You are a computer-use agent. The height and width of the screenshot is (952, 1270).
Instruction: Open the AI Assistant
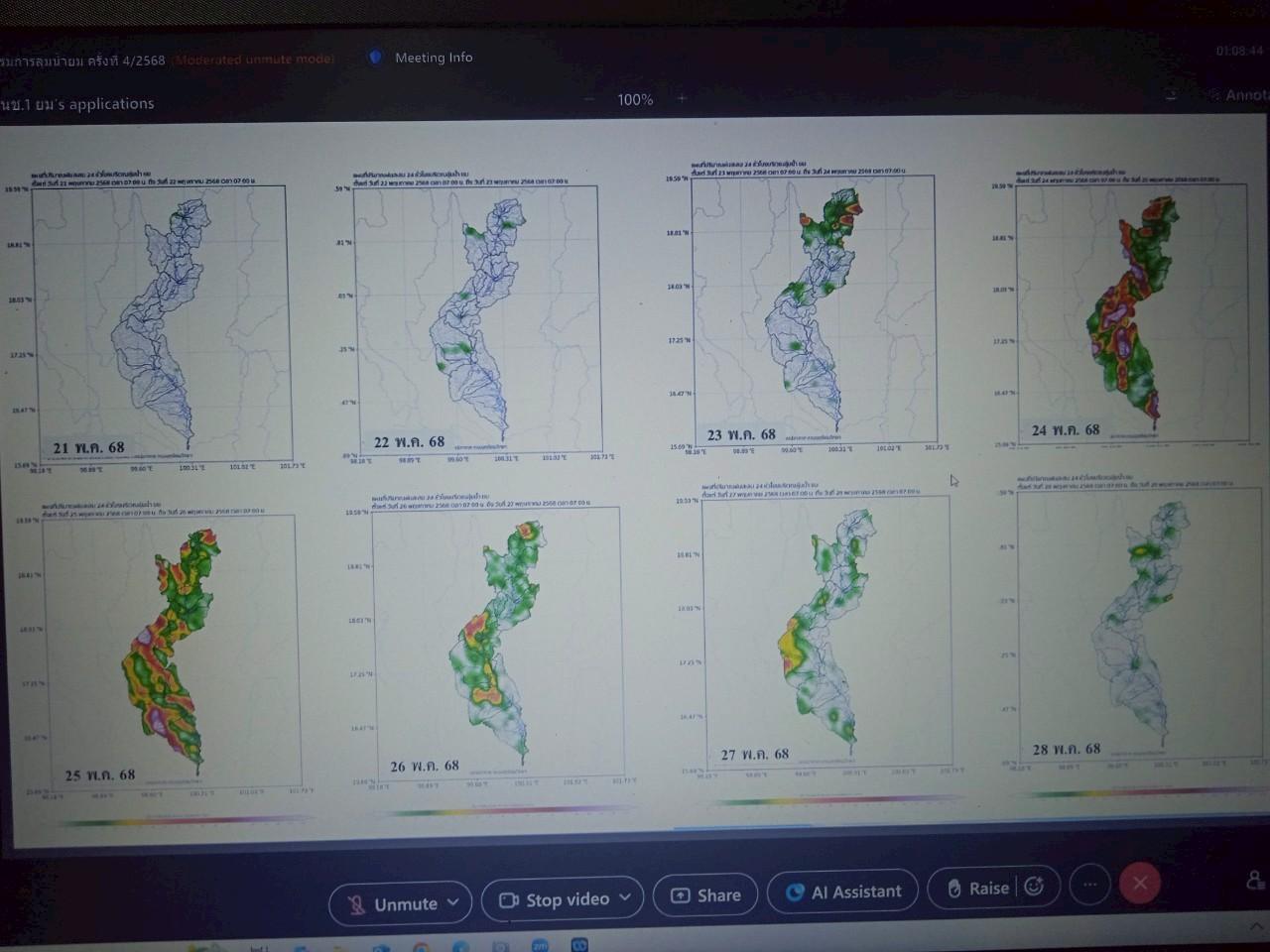844,892
